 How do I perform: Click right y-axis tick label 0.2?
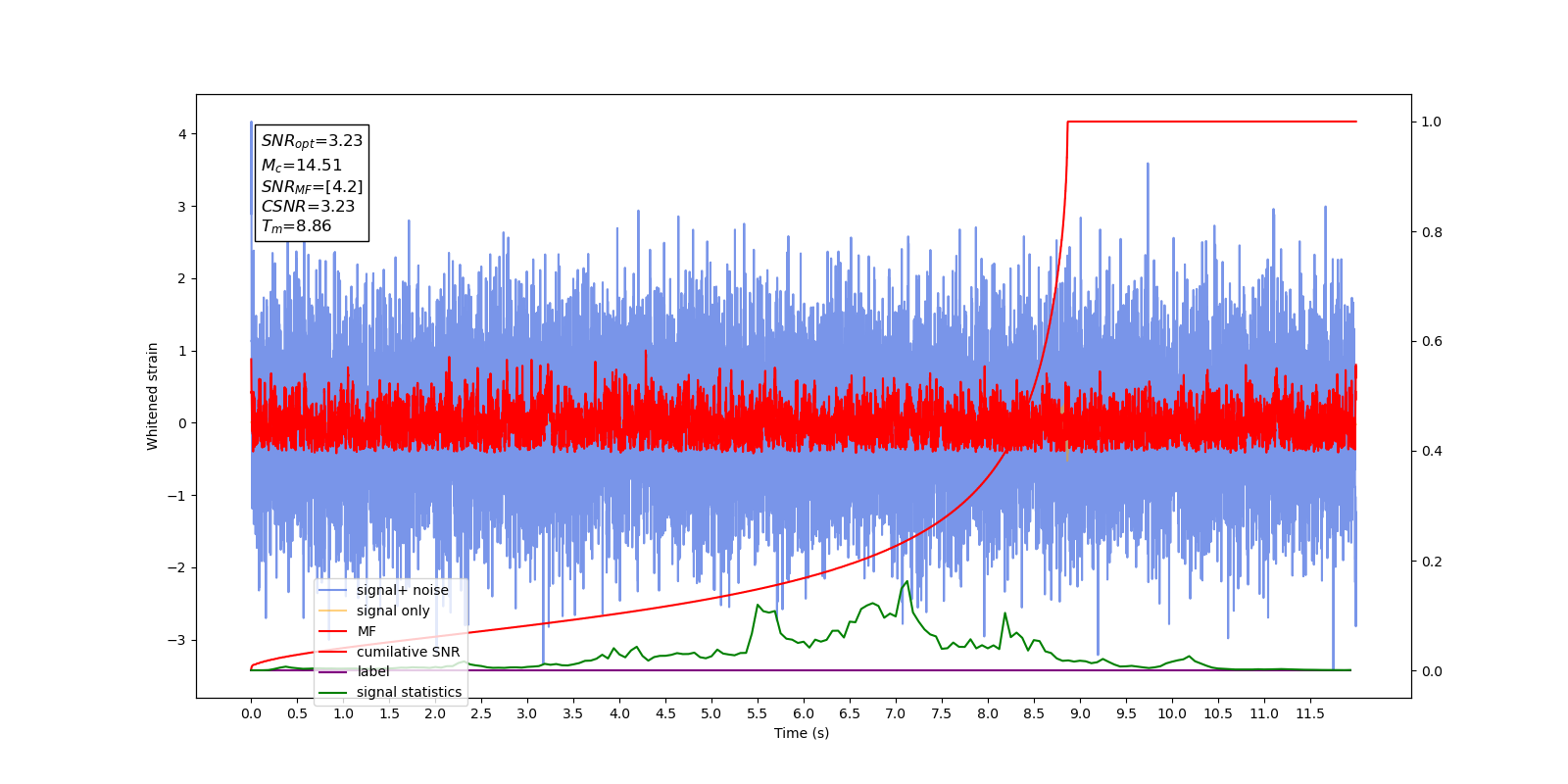point(1432,562)
